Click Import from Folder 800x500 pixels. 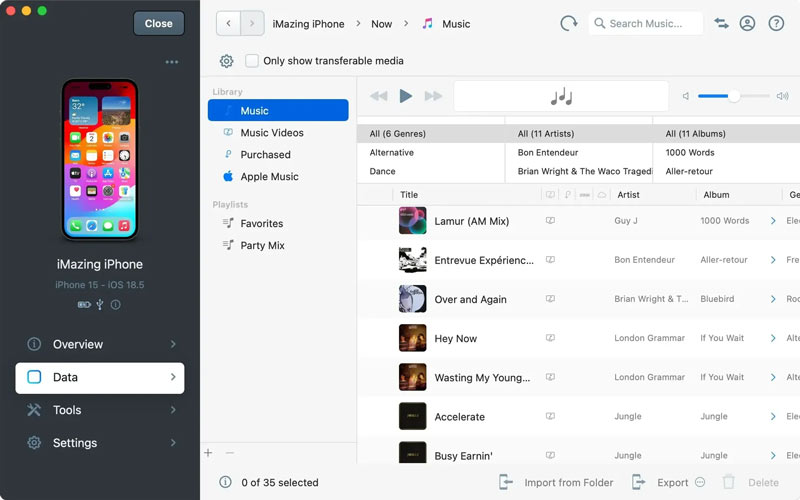pyautogui.click(x=557, y=482)
